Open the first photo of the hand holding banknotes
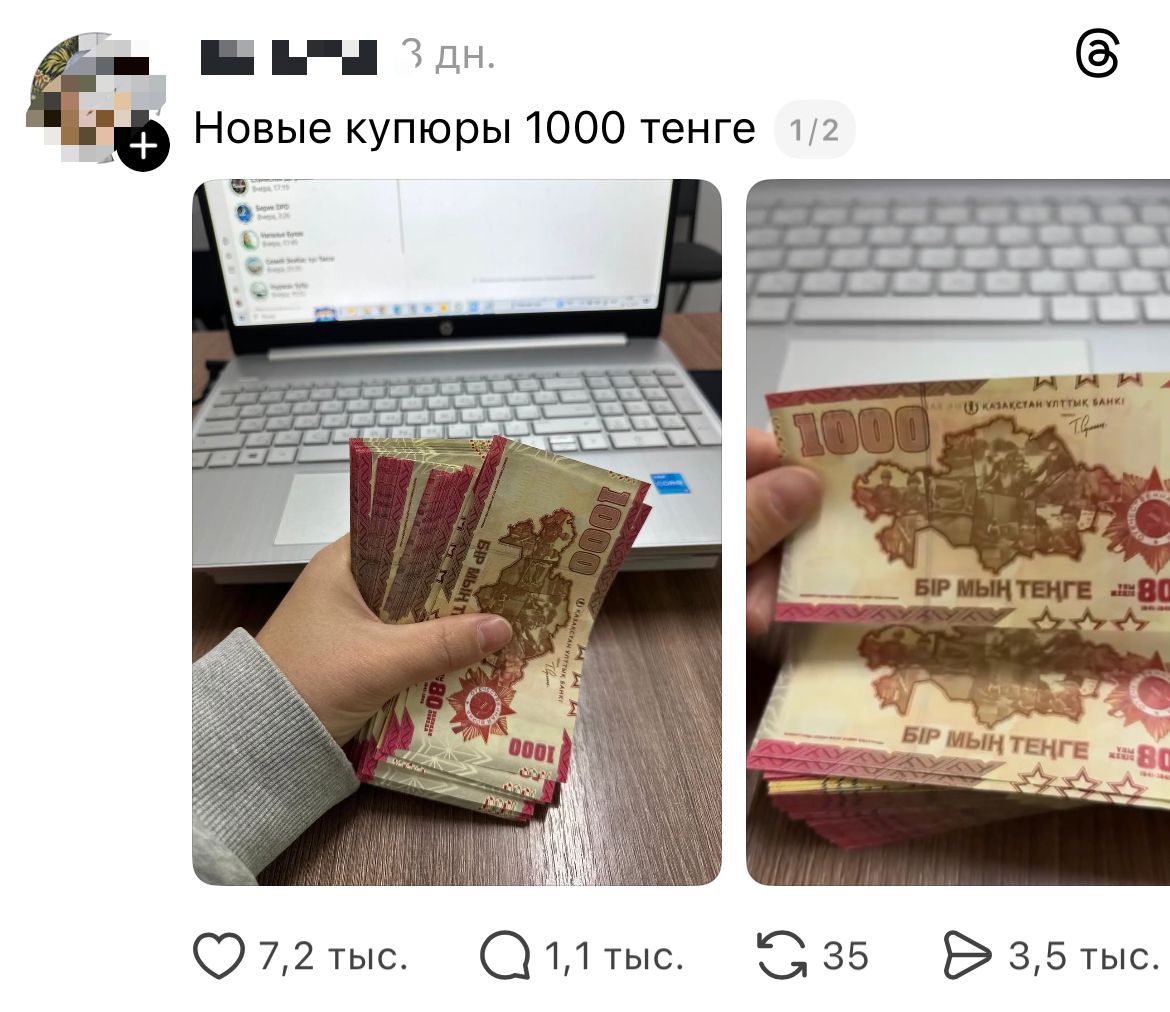This screenshot has height=1012, width=1170. tap(457, 532)
